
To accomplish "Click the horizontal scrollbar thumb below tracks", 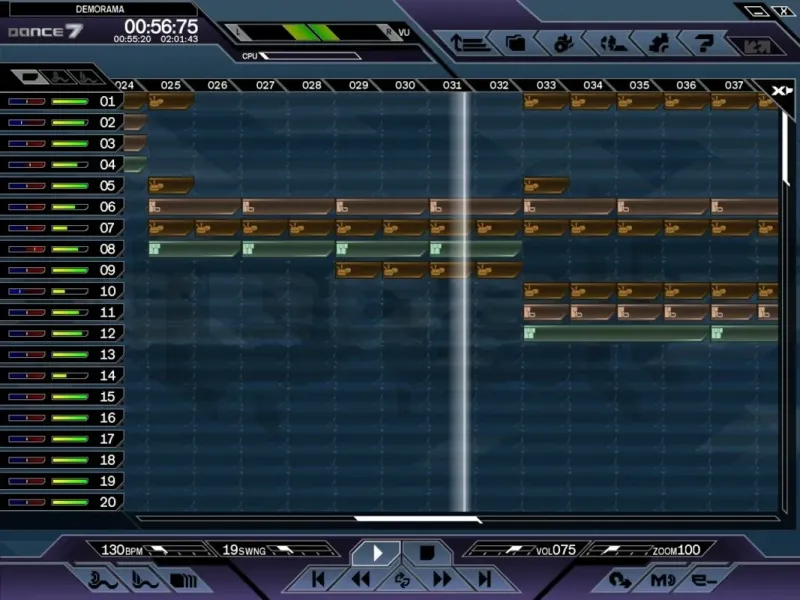I will 417,519.
